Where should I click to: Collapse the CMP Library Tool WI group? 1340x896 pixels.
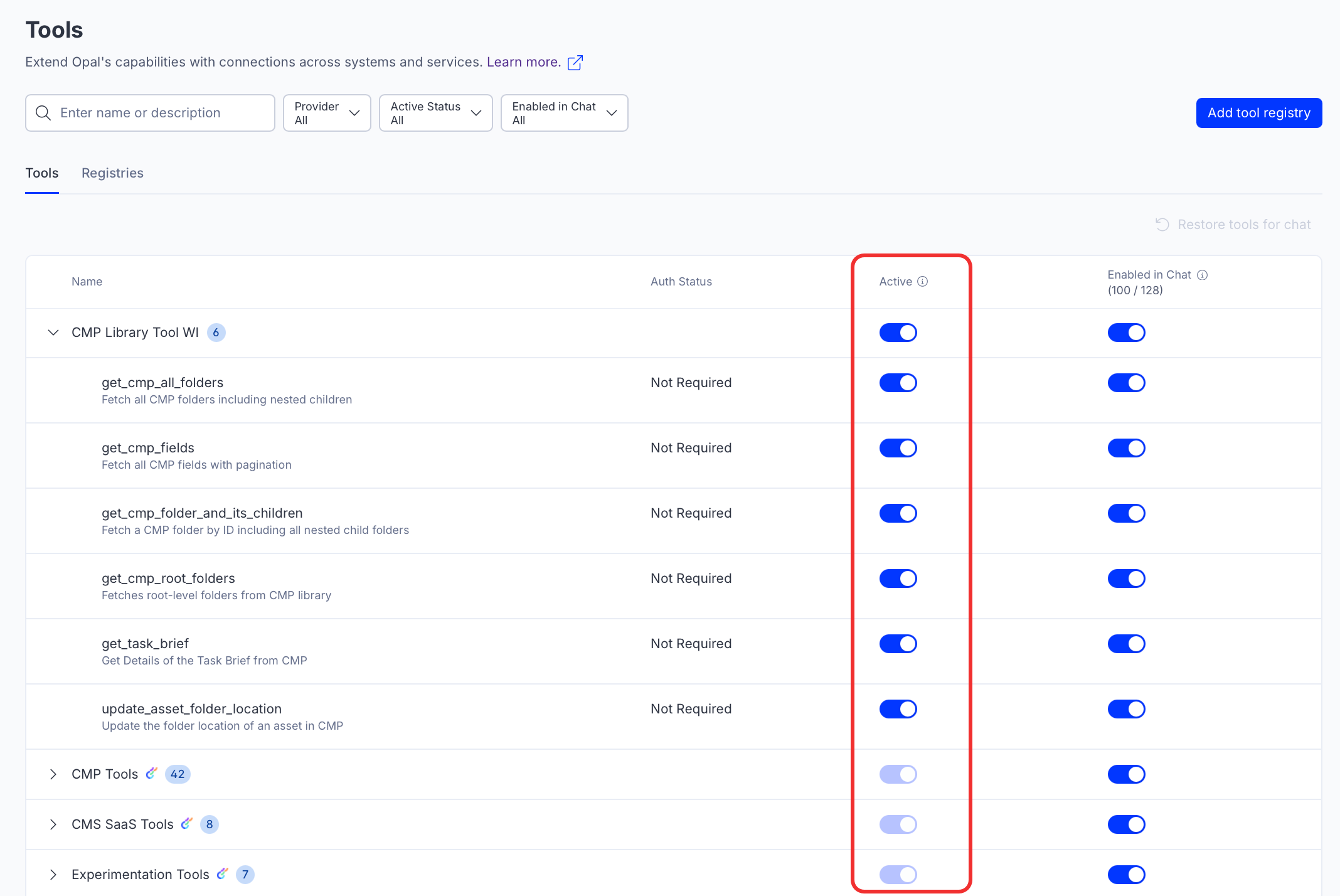53,333
